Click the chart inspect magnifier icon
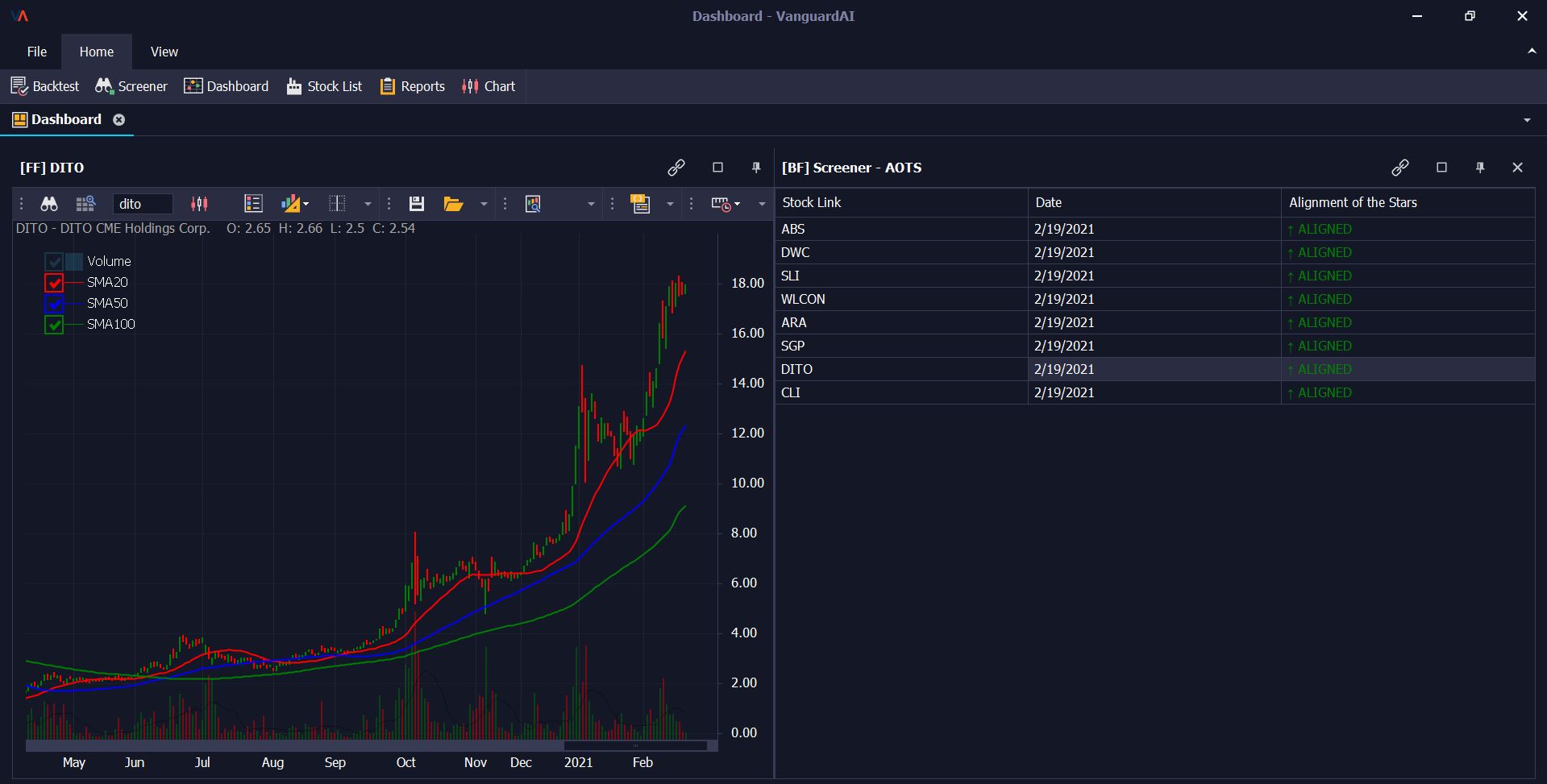This screenshot has height=784, width=1547. coord(533,204)
